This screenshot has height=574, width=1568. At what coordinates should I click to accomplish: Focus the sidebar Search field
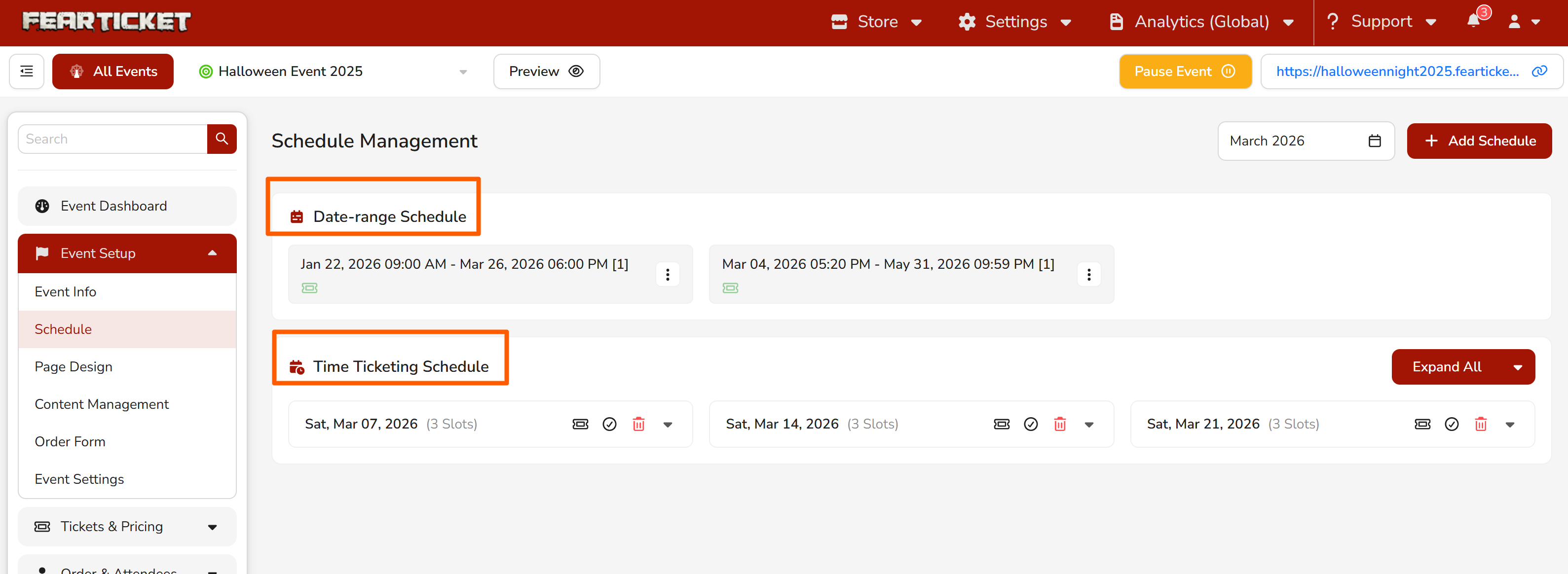tap(112, 139)
